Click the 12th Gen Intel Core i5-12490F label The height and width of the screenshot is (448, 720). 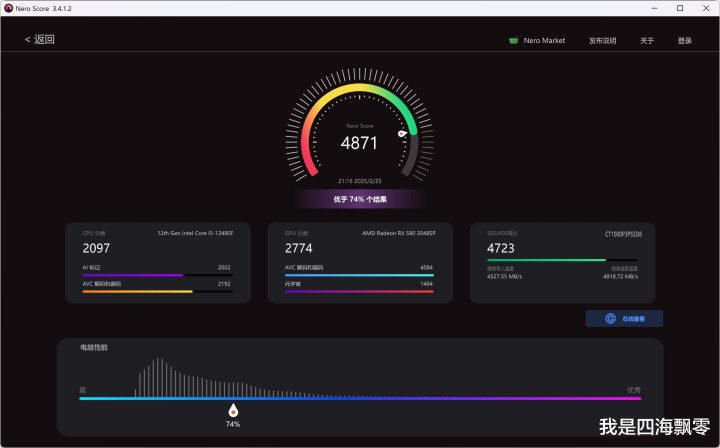(x=195, y=233)
